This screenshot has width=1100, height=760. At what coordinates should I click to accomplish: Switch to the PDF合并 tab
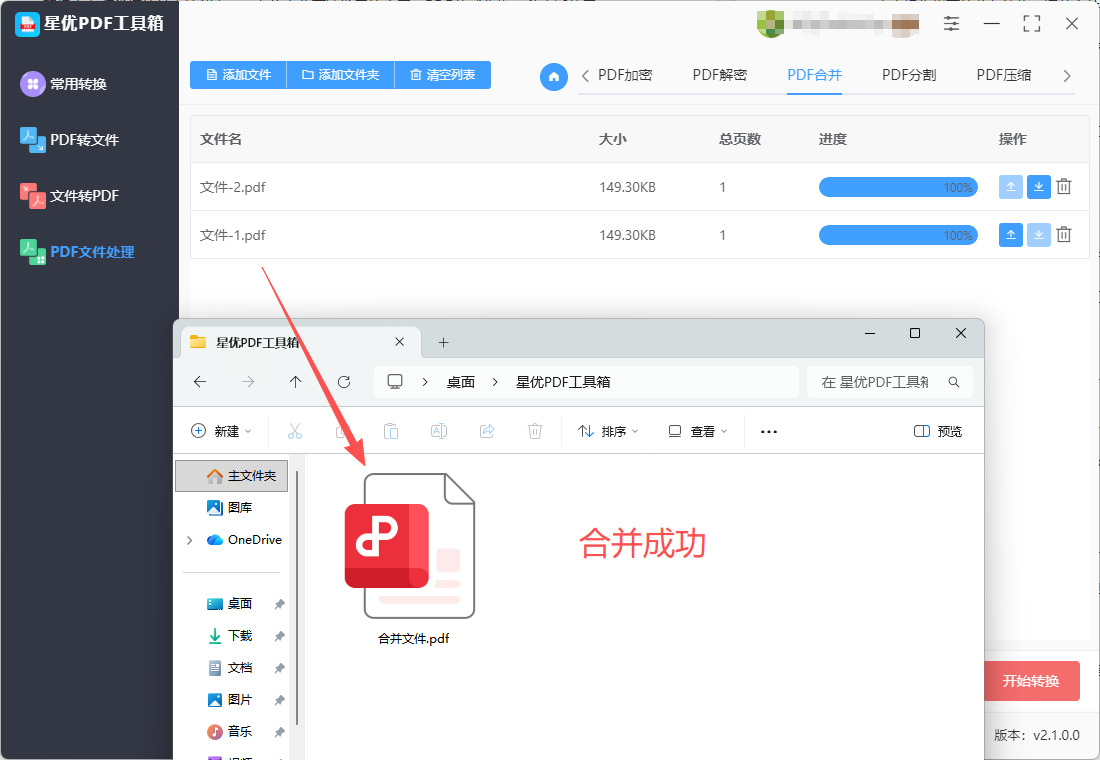pyautogui.click(x=814, y=75)
